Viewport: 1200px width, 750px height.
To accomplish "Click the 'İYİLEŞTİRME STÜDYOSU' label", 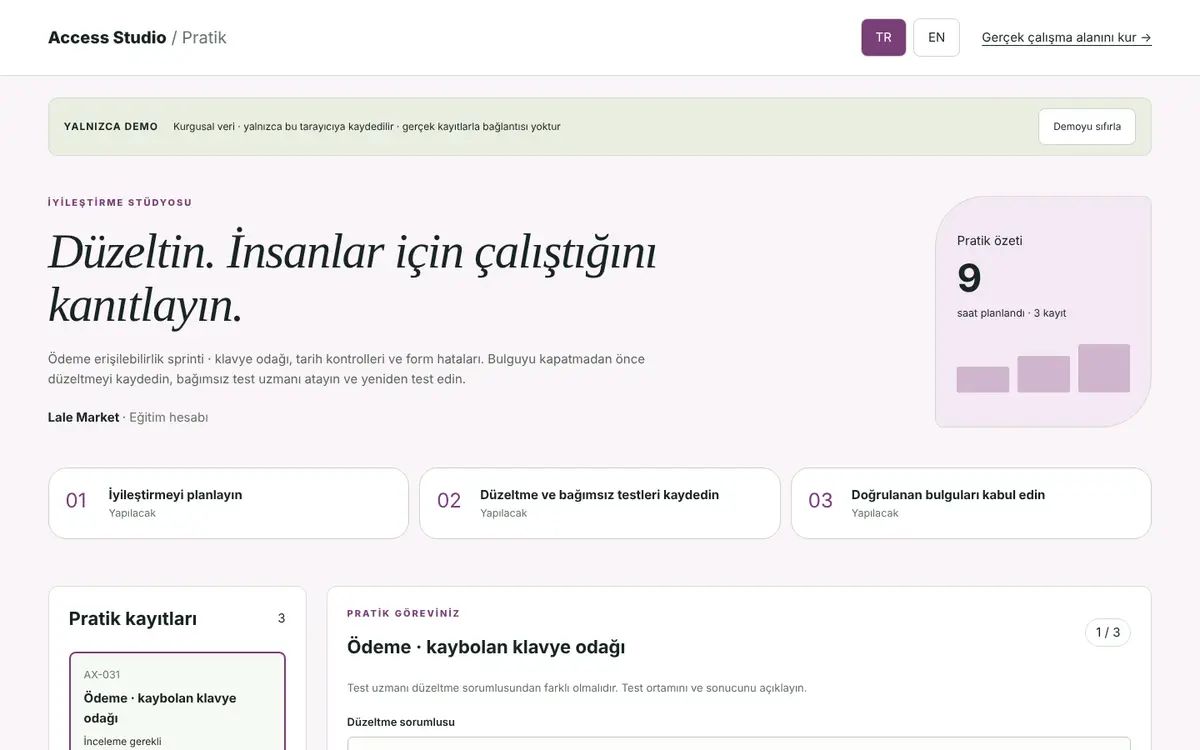I will point(120,202).
